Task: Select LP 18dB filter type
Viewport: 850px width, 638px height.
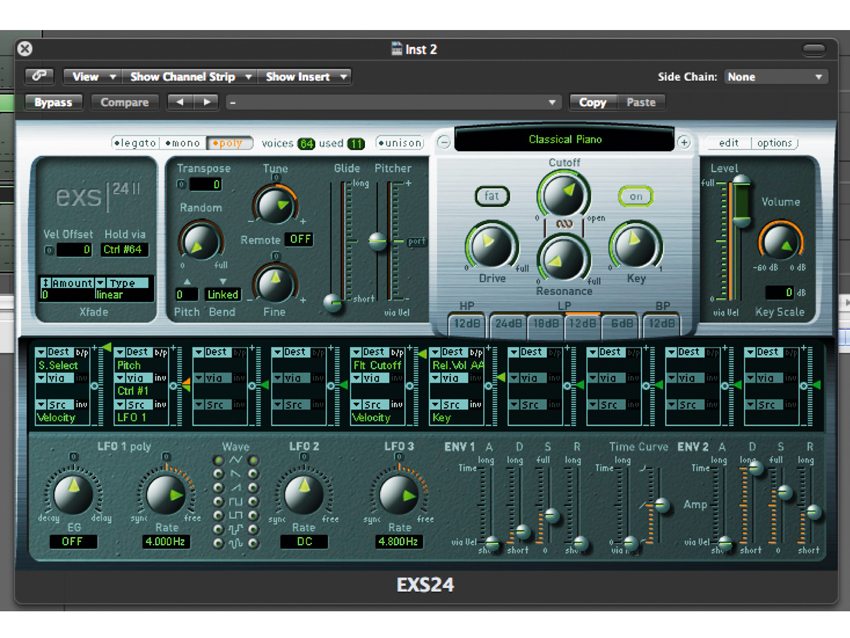Action: coord(545,324)
